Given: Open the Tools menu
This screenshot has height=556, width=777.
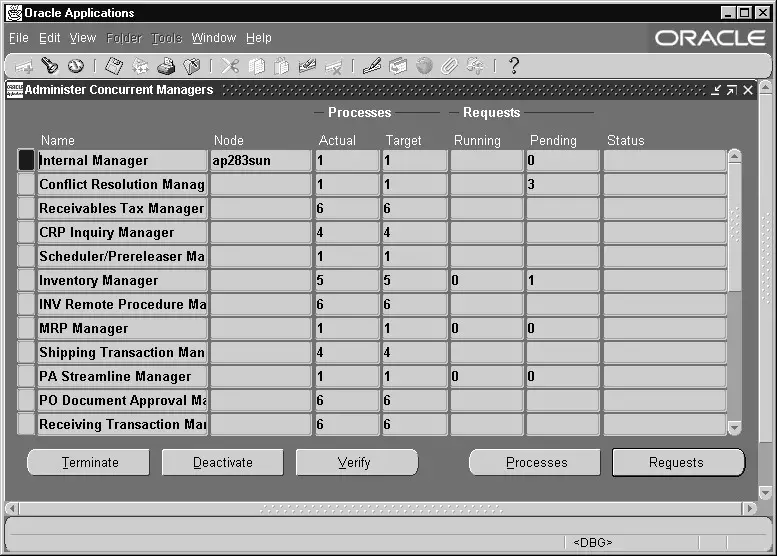Looking at the screenshot, I should (166, 38).
